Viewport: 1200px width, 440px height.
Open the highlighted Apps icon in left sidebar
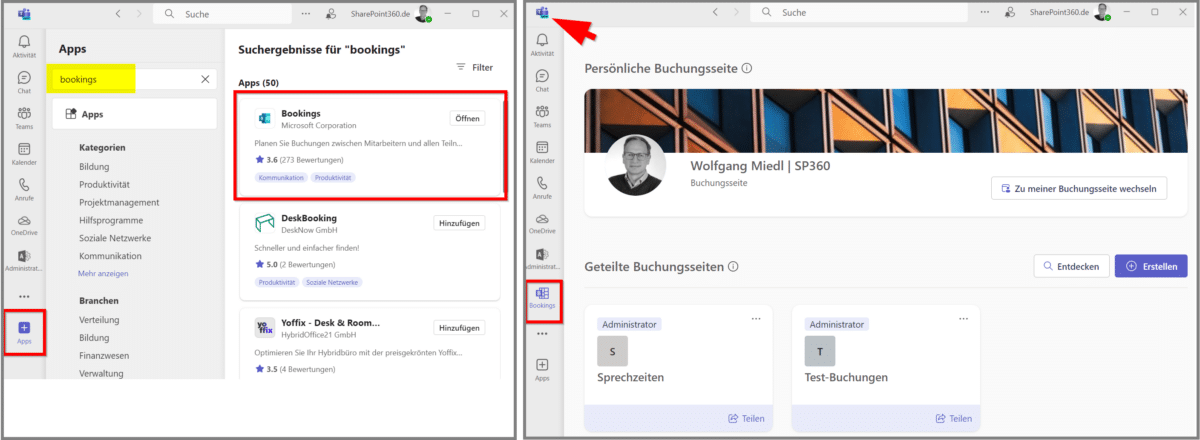24,333
